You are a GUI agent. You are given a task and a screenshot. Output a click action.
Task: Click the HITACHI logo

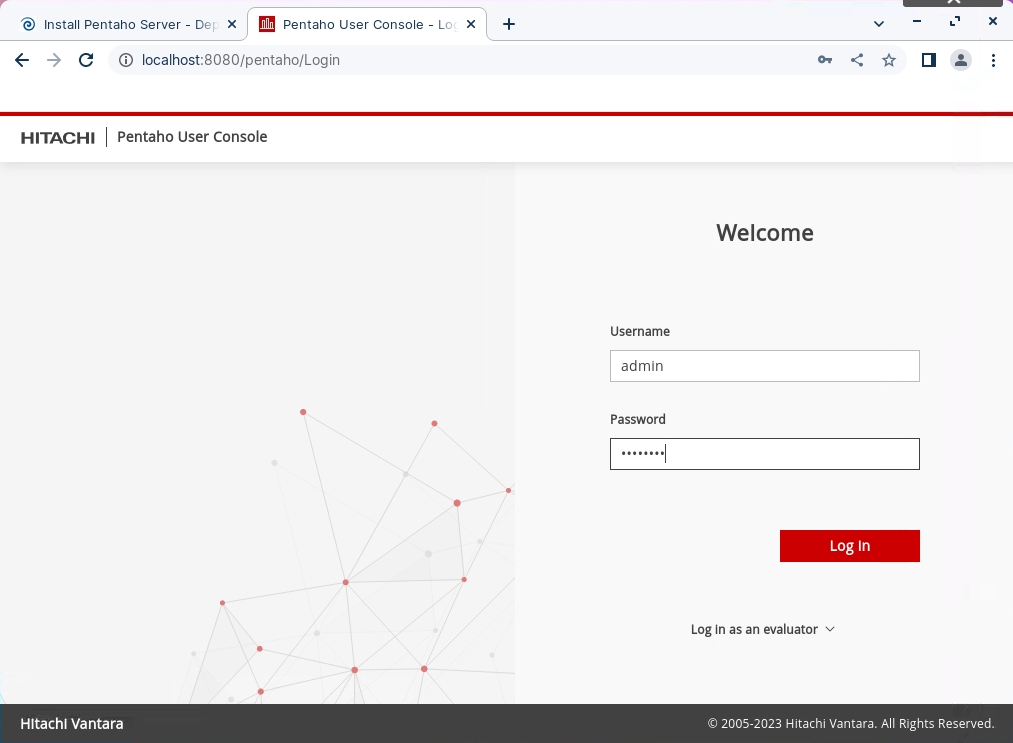pos(57,138)
